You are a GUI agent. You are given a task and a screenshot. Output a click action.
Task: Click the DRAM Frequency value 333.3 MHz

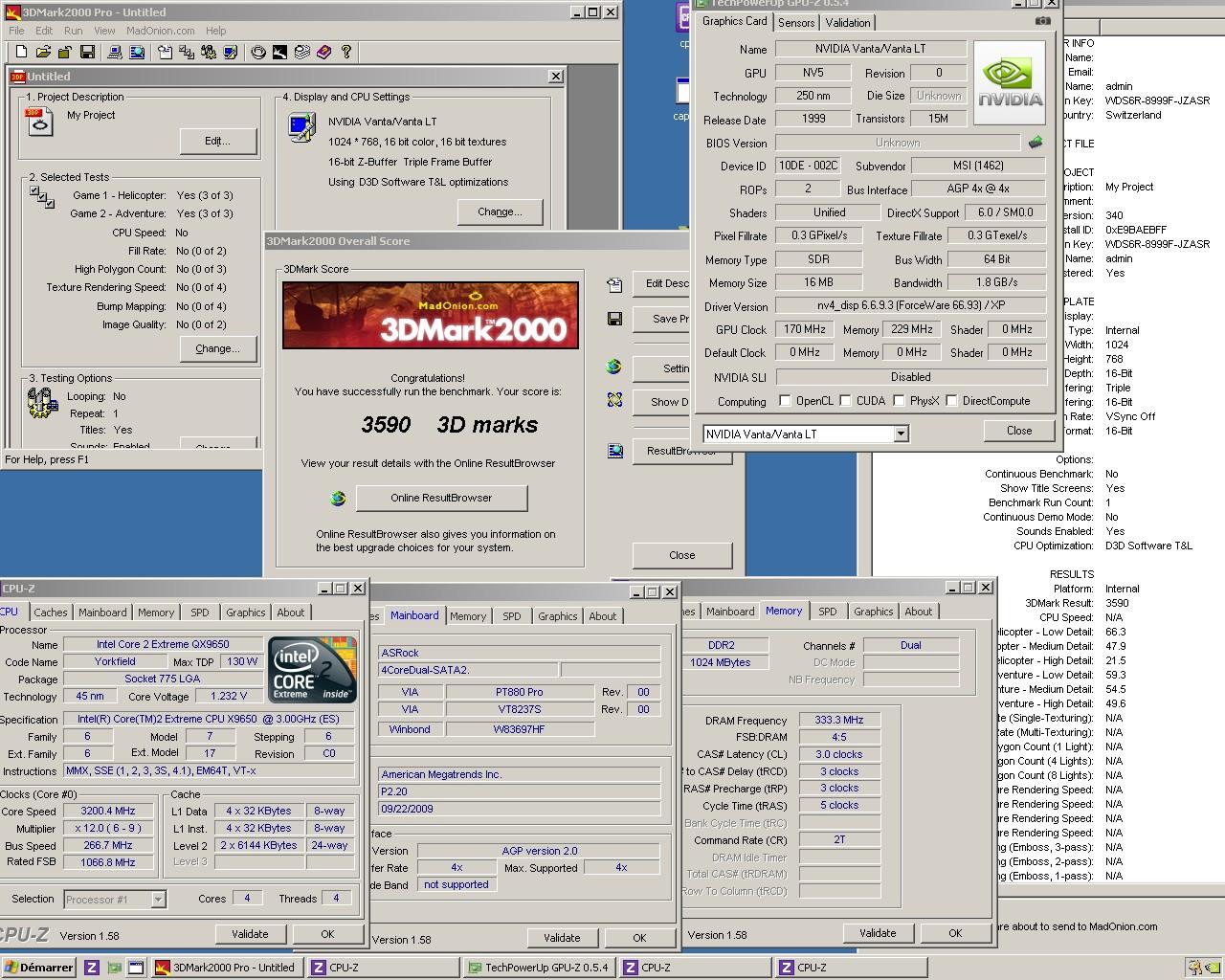839,721
